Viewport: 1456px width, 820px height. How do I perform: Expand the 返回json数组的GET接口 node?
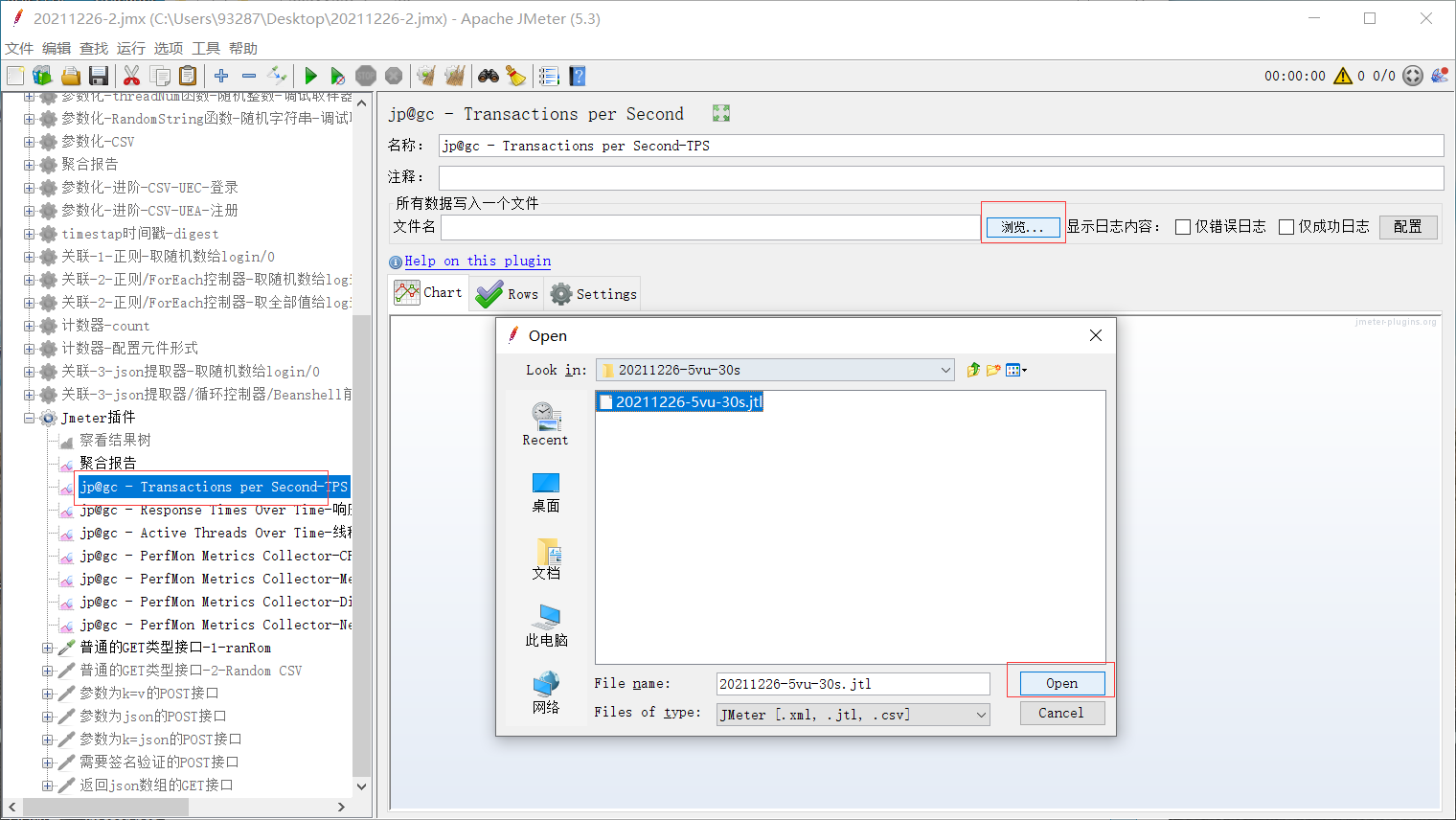tap(47, 786)
